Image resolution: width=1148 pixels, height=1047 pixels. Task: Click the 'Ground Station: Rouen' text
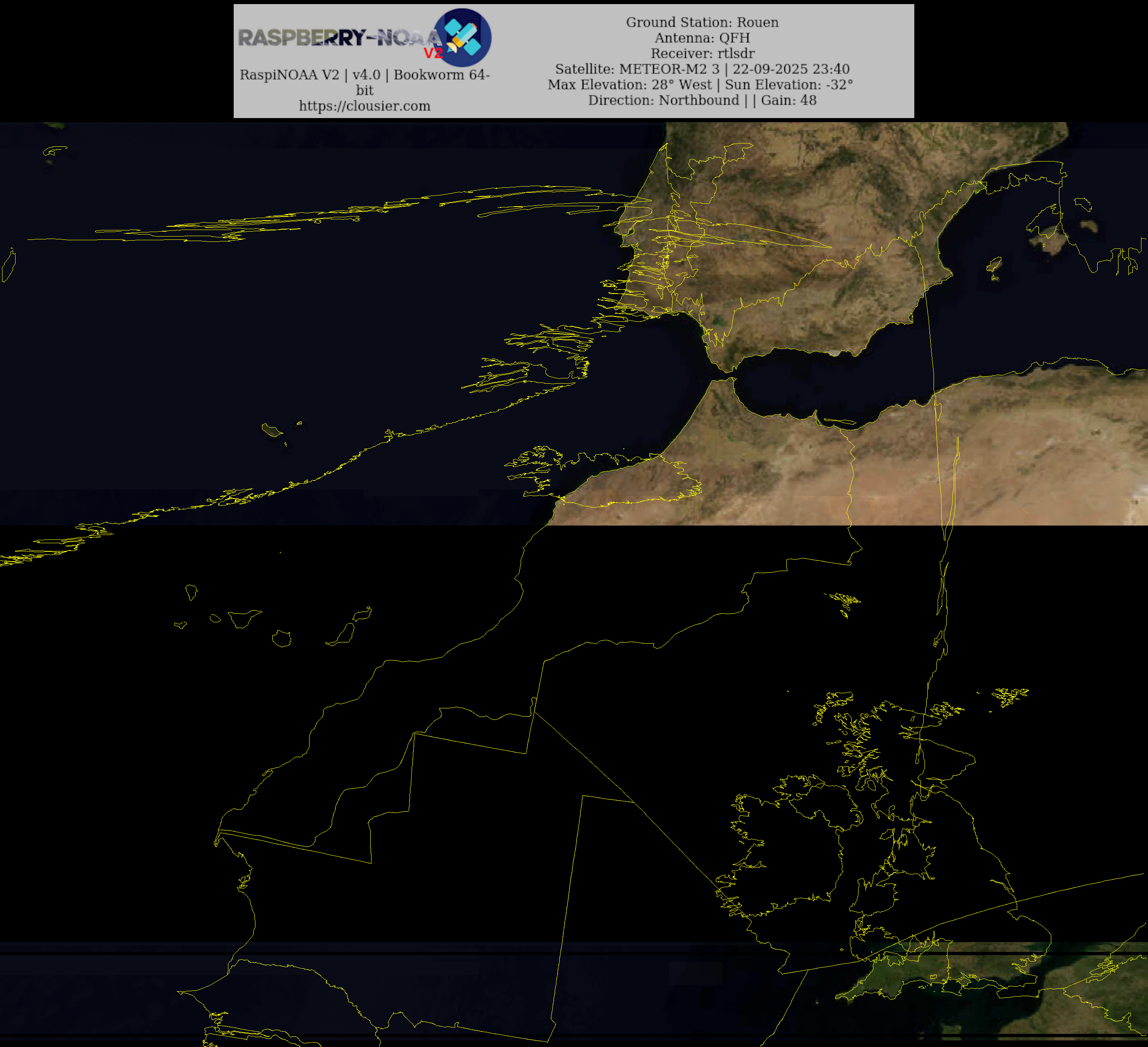tap(702, 22)
